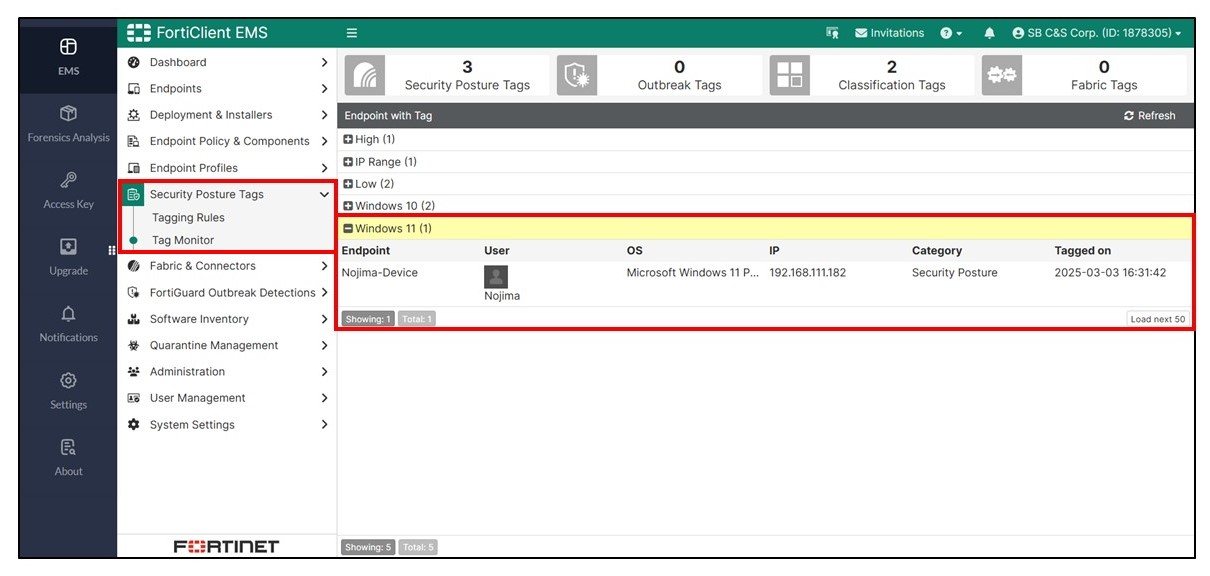Click the Endpoint column header
The height and width of the screenshot is (576, 1210).
point(366,251)
